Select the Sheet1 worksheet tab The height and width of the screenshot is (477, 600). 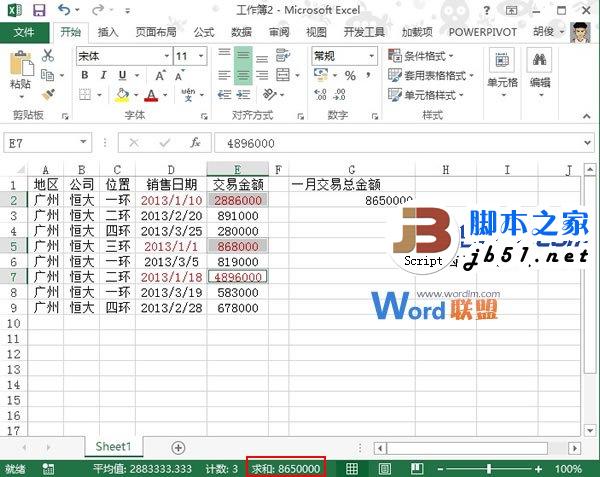click(113, 446)
